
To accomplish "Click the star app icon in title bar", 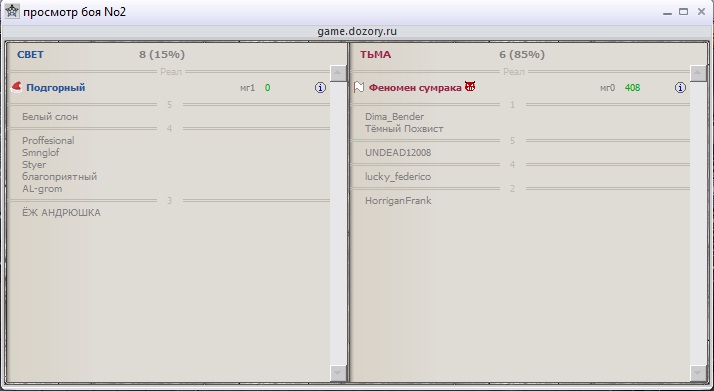I will coord(12,11).
